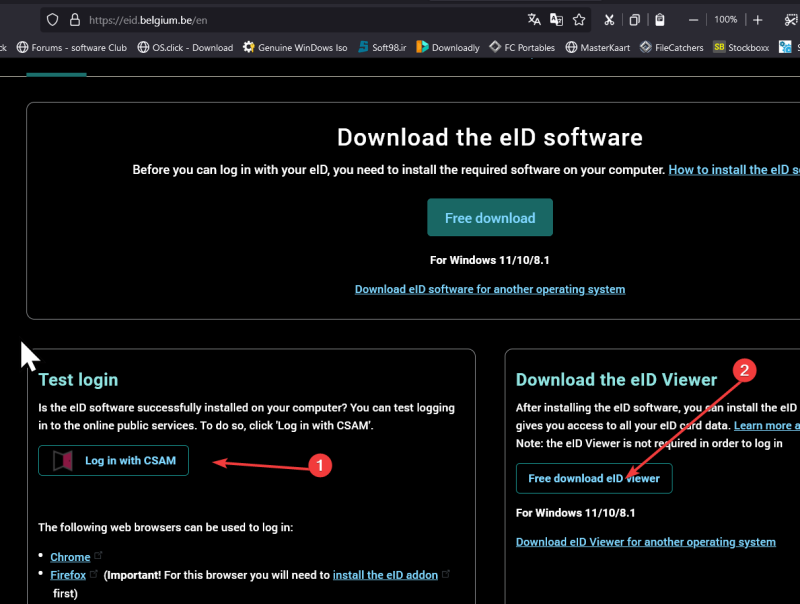Open the FC Portables bookmark
The image size is (800, 604).
(522, 47)
